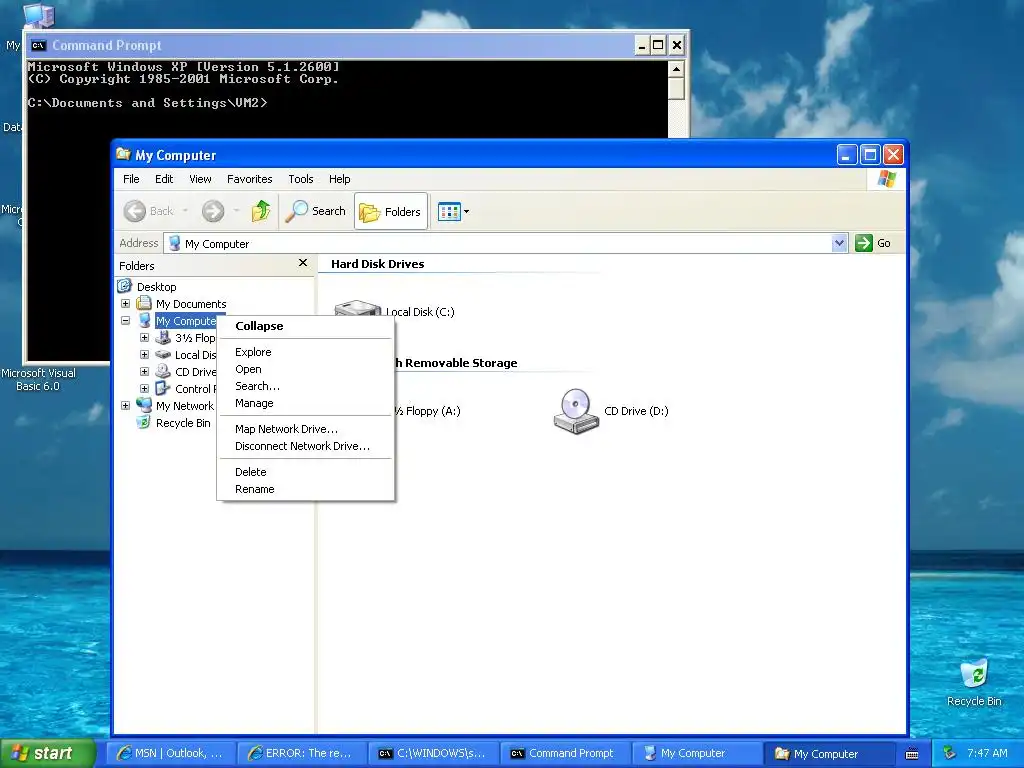Choose Explore in the context menu

(x=306, y=352)
